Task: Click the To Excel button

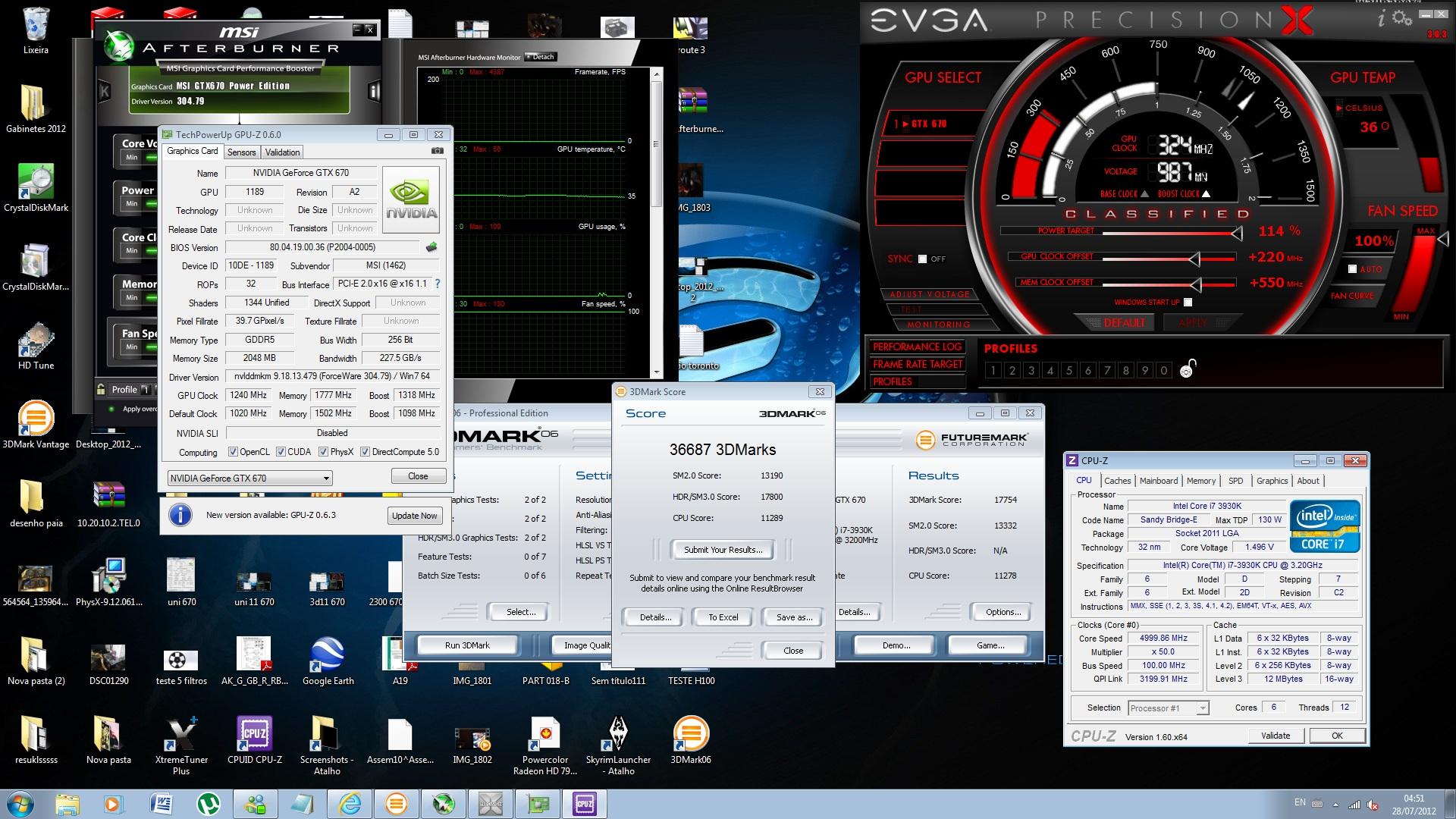Action: (x=723, y=617)
